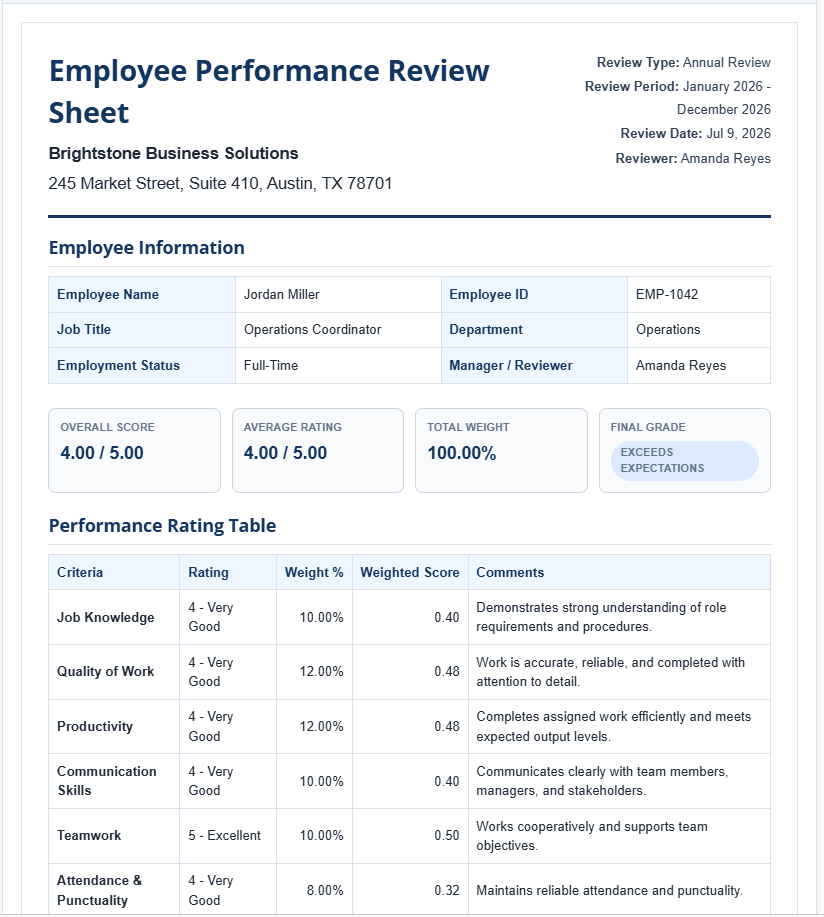Select the Job Knowledge criteria cell
The width and height of the screenshot is (824, 917).
tap(114, 618)
